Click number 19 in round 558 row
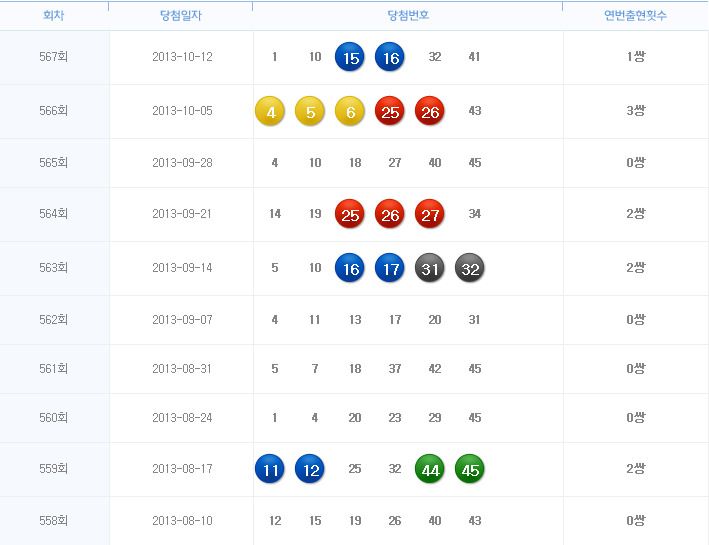 [355, 521]
